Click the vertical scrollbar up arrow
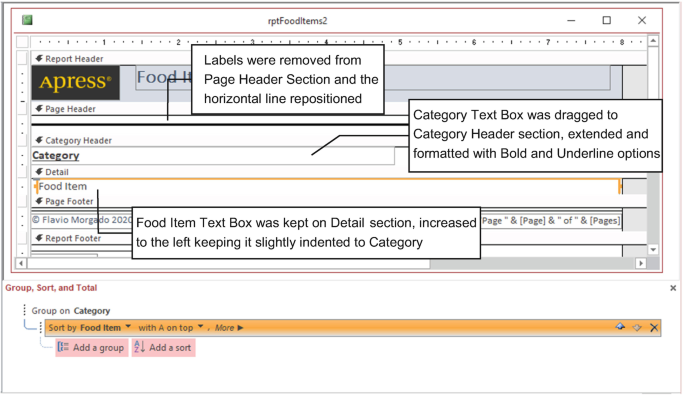The height and width of the screenshot is (396, 685). [x=653, y=41]
